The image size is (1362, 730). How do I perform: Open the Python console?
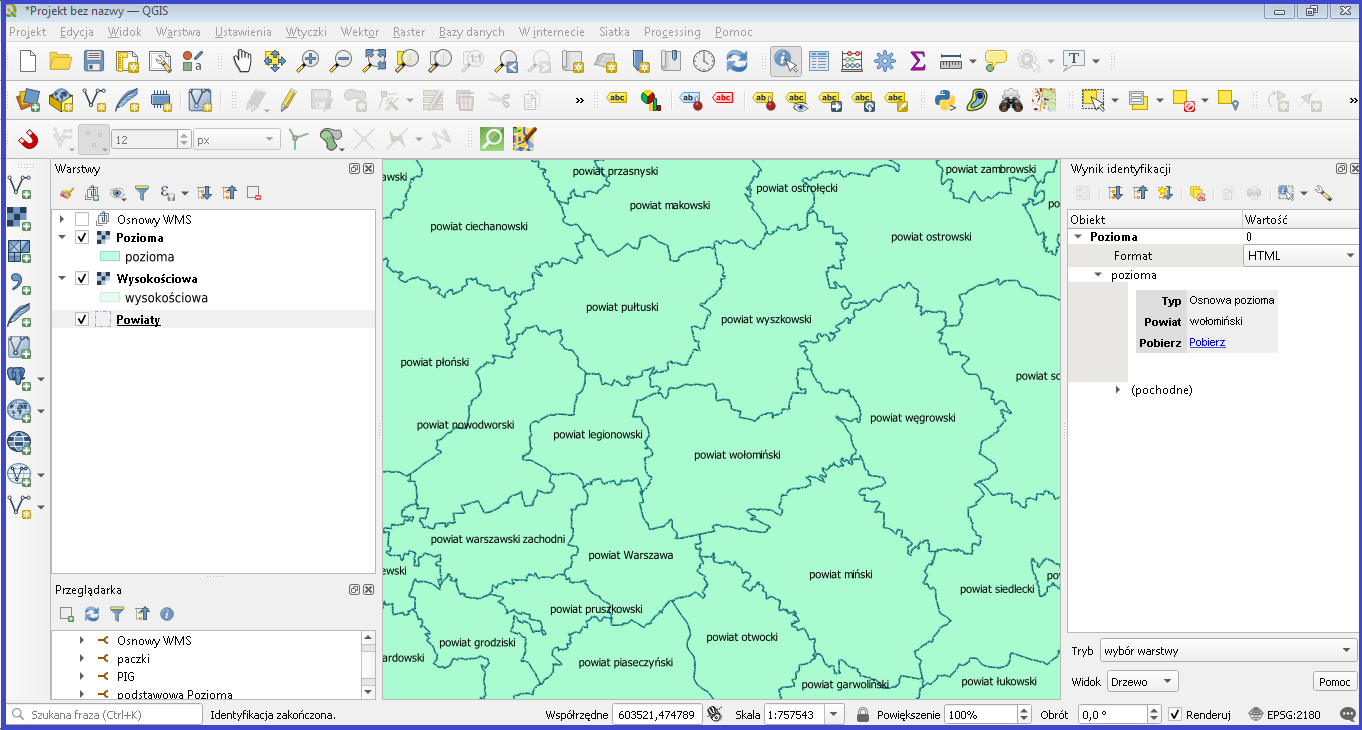coord(944,99)
